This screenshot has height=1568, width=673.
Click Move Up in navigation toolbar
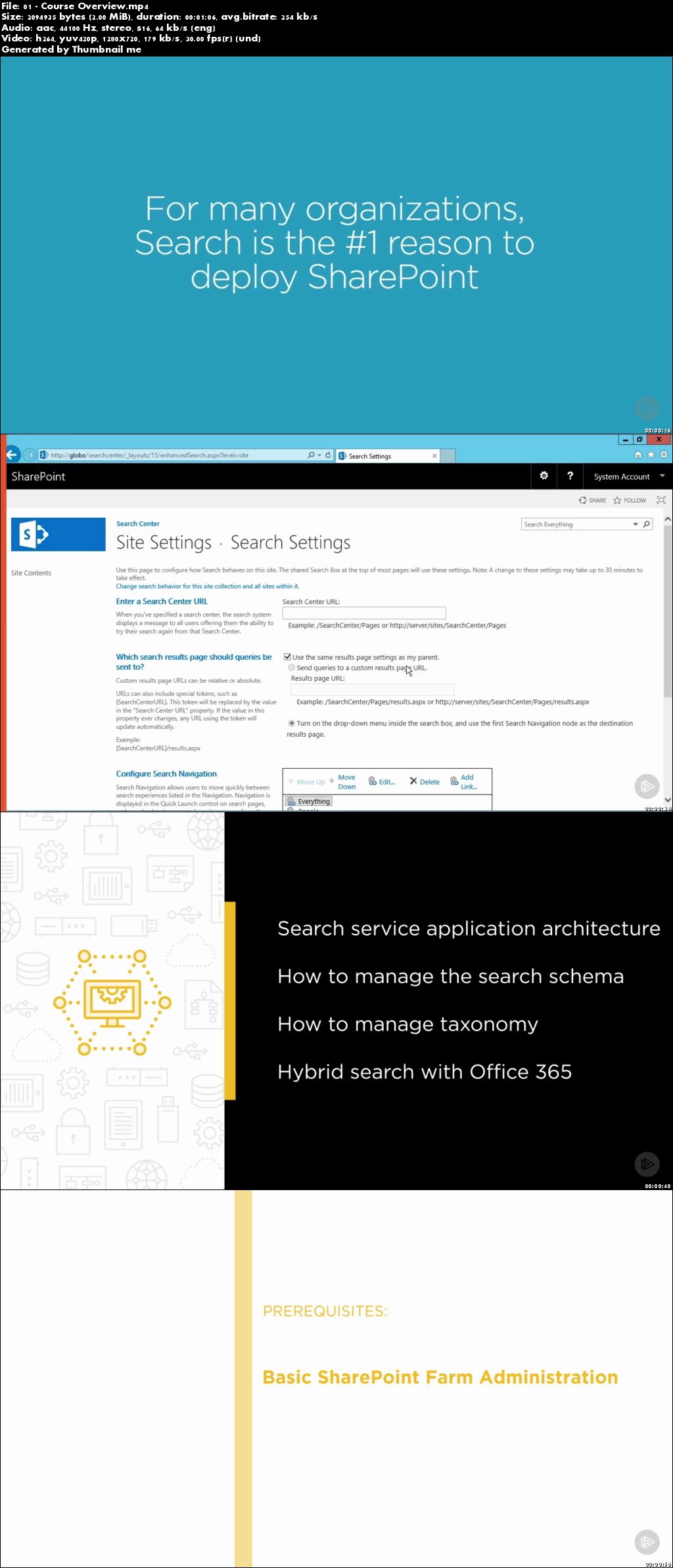coord(307,781)
